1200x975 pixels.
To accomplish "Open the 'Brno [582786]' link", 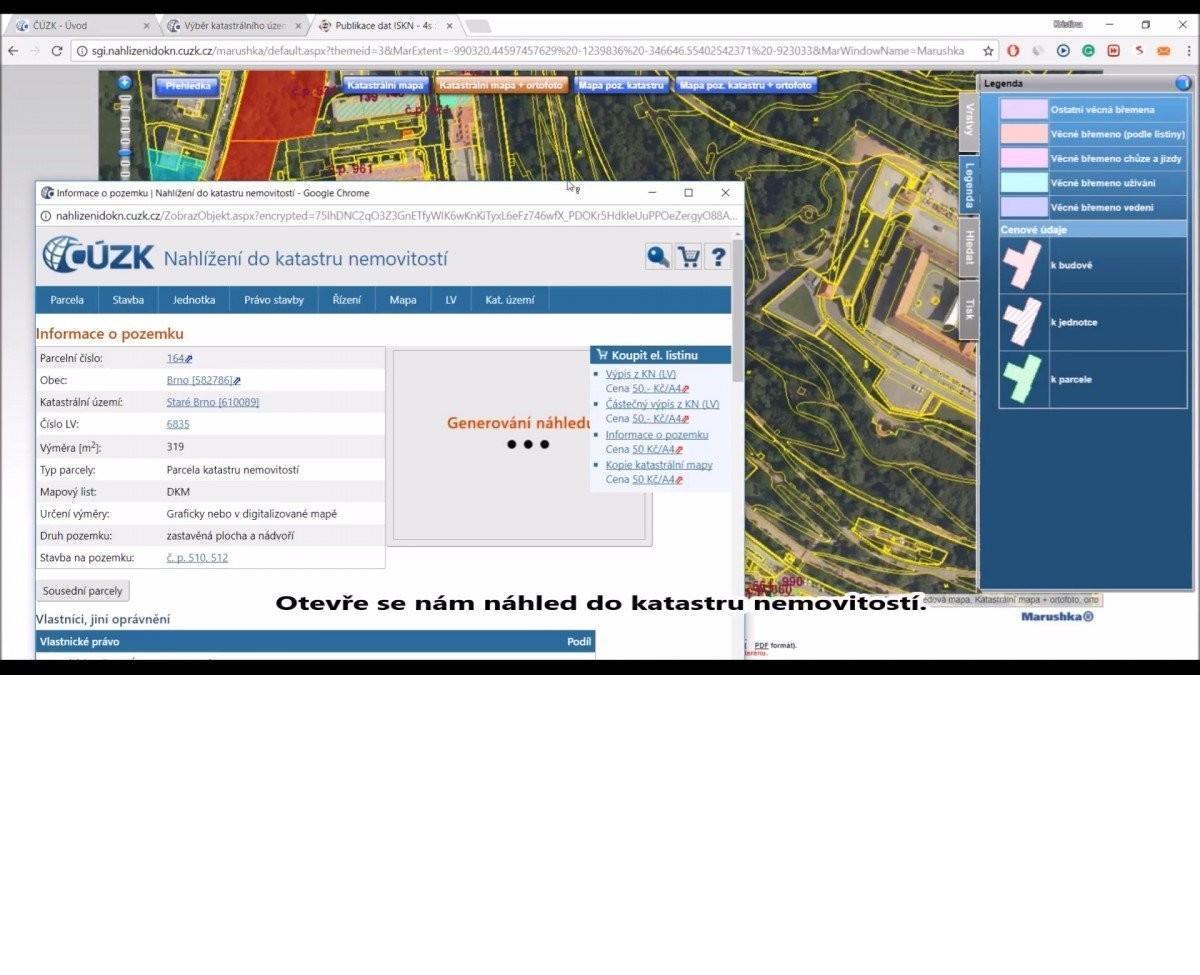I will (x=199, y=380).
